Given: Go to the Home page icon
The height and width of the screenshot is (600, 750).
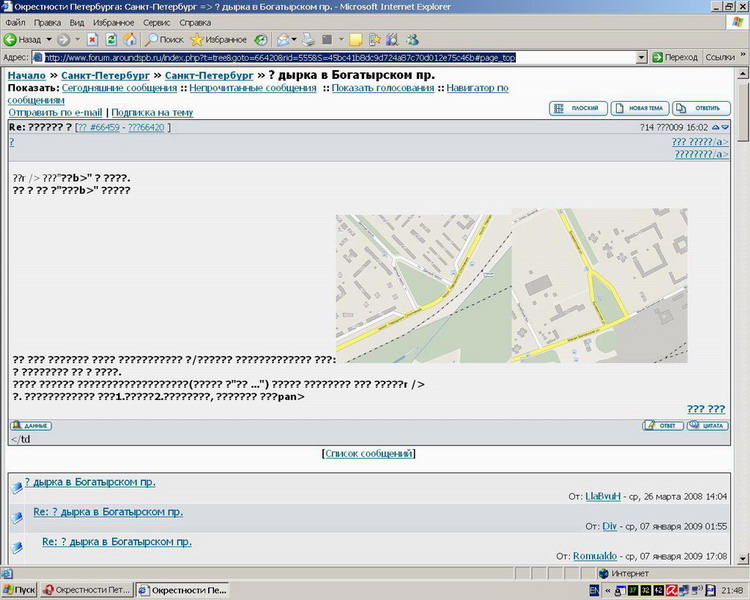Looking at the screenshot, I should pyautogui.click(x=128, y=40).
